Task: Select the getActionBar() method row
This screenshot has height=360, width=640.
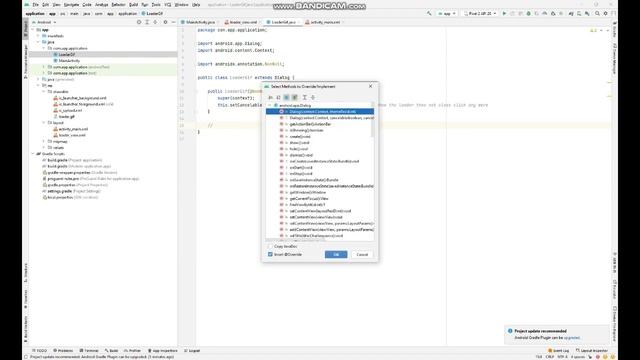Action: point(320,124)
